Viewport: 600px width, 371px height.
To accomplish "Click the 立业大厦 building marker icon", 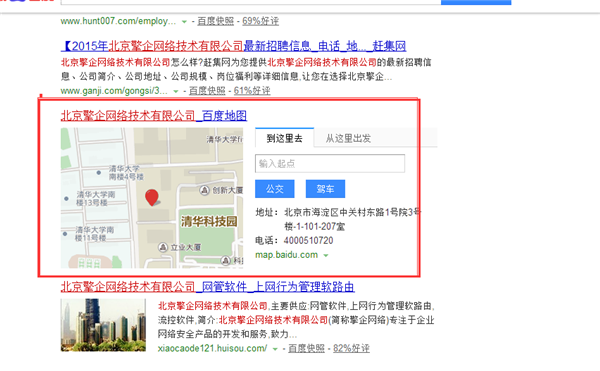I will pos(163,247).
